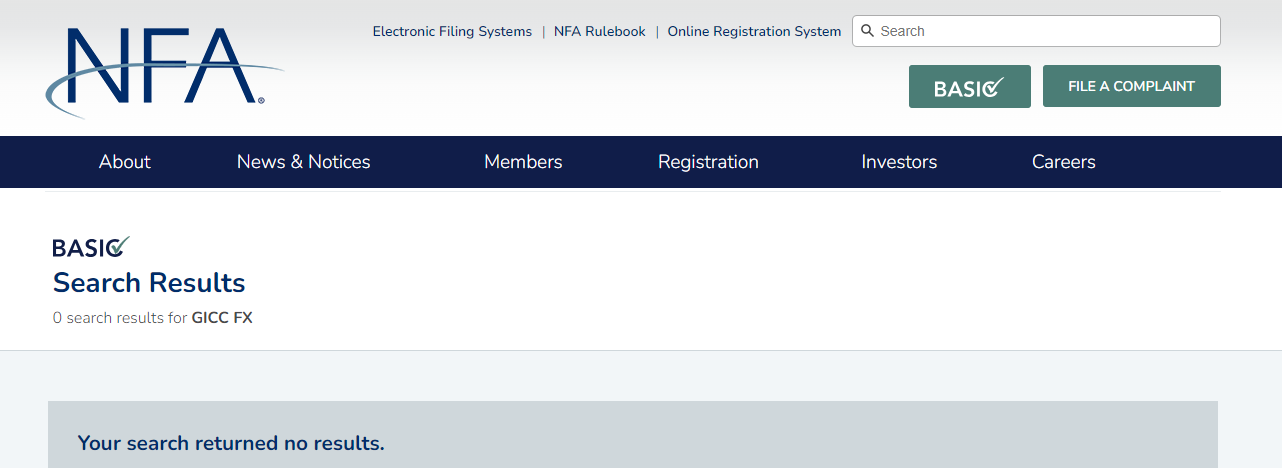Open Electronic Filing Systems link

click(x=452, y=32)
